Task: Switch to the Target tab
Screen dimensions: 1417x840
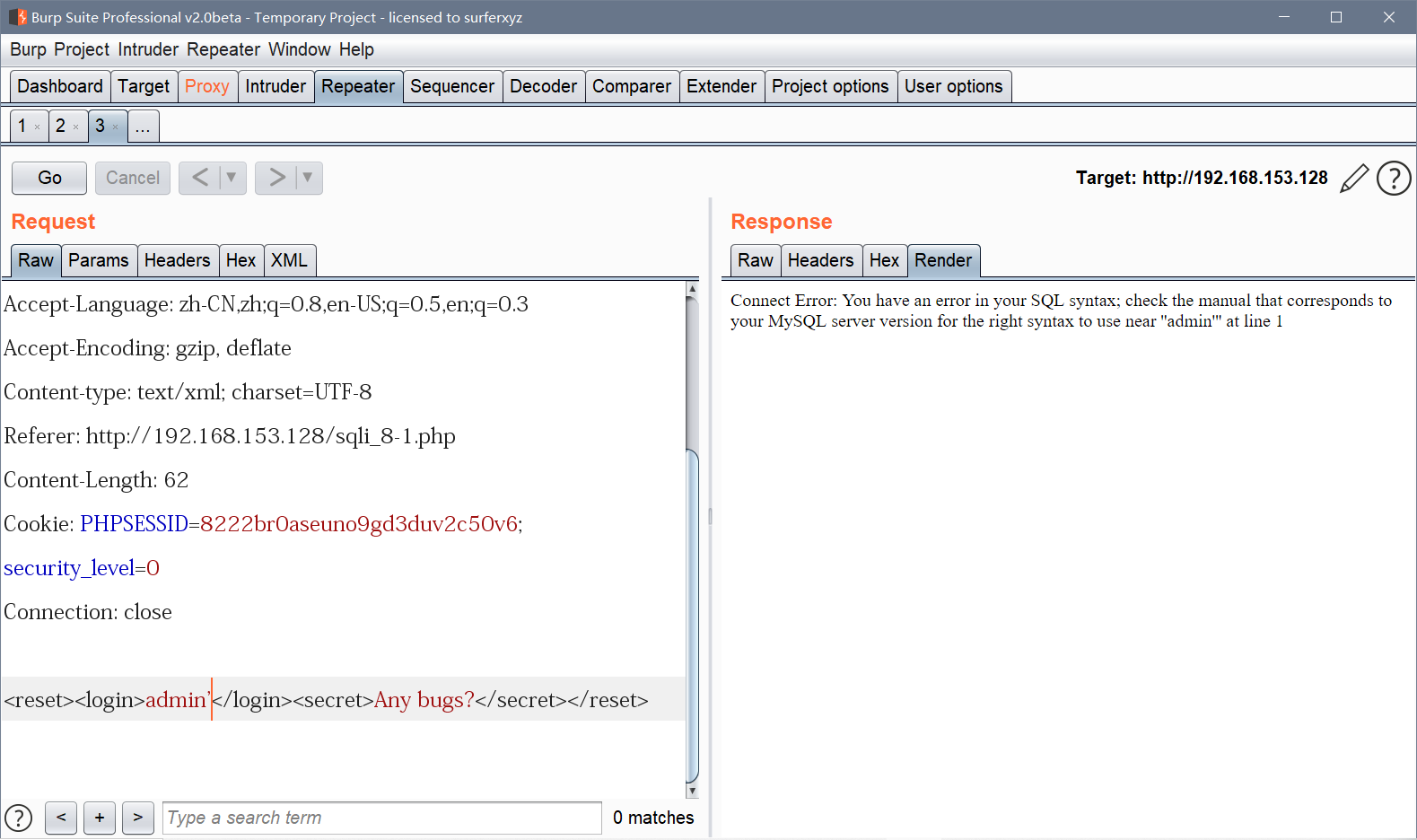Action: (x=144, y=86)
